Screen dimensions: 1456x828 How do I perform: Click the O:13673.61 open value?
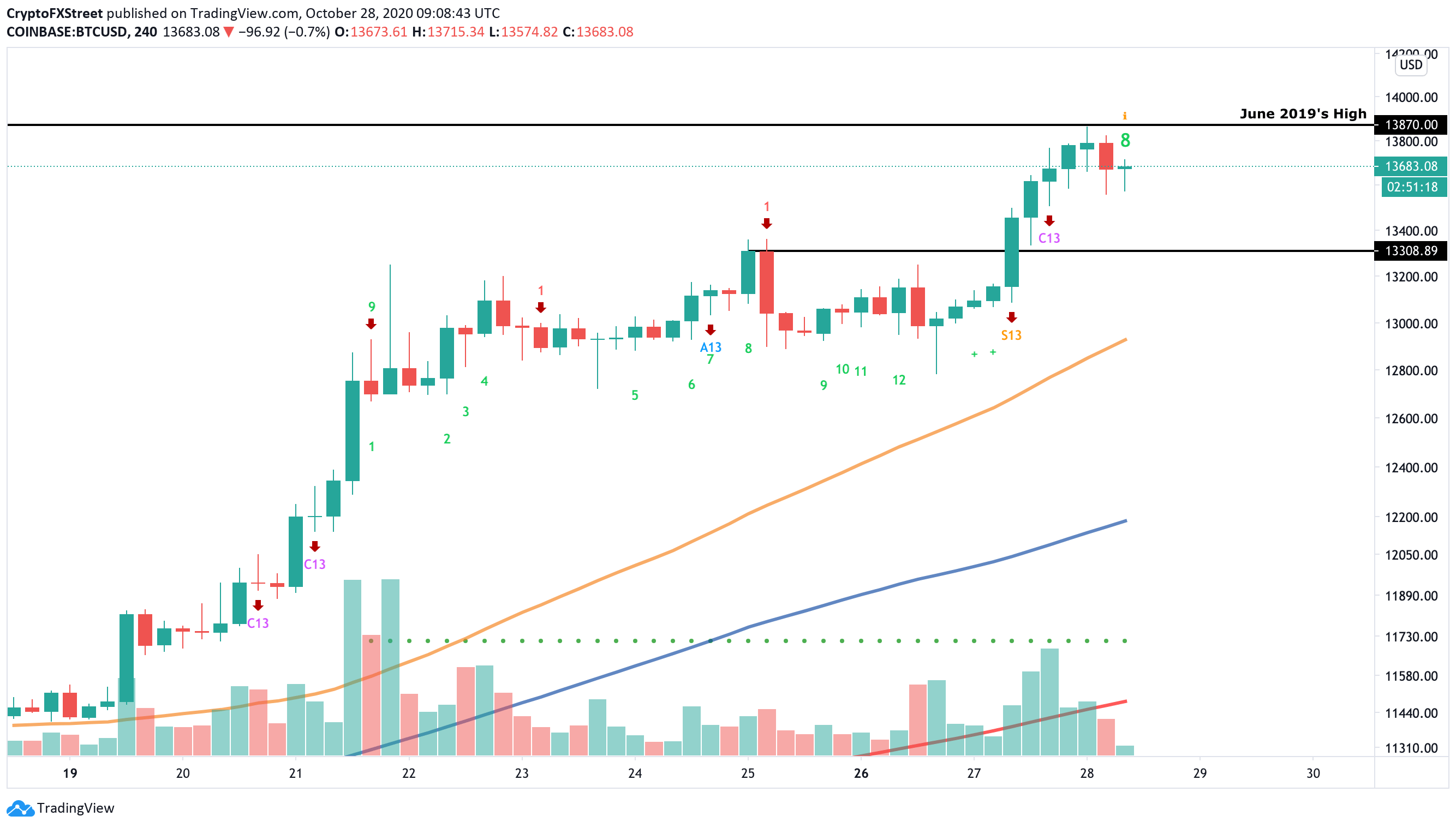coord(371,32)
